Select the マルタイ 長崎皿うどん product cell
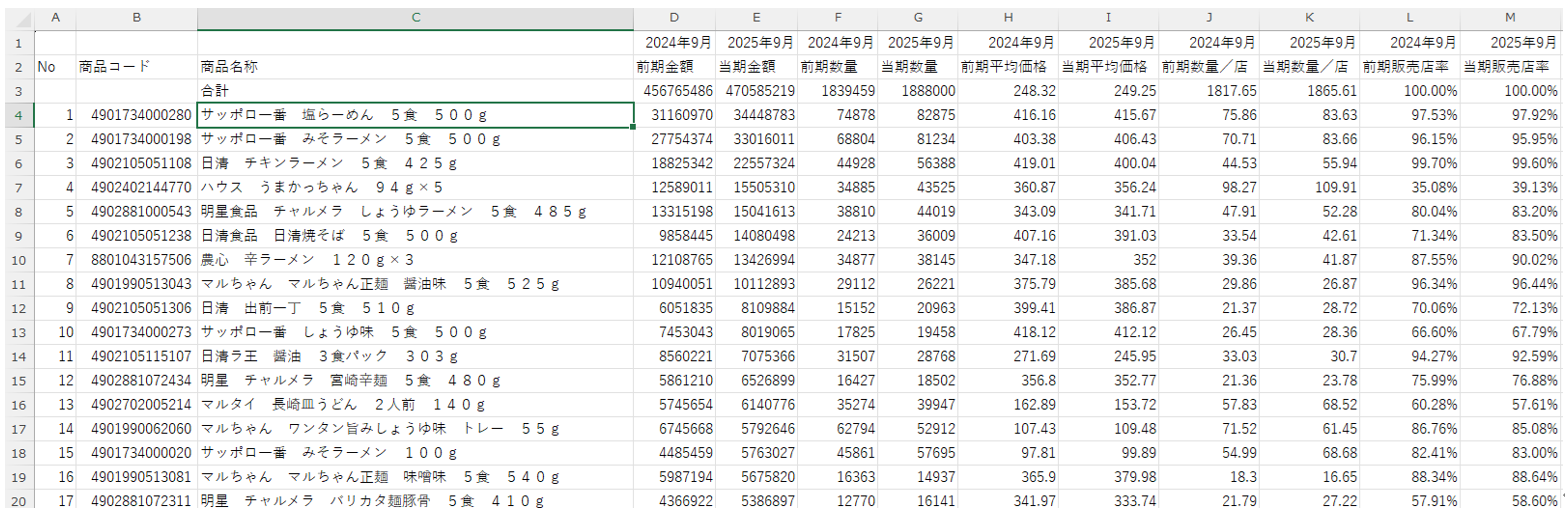The image size is (1565, 520). click(x=415, y=403)
